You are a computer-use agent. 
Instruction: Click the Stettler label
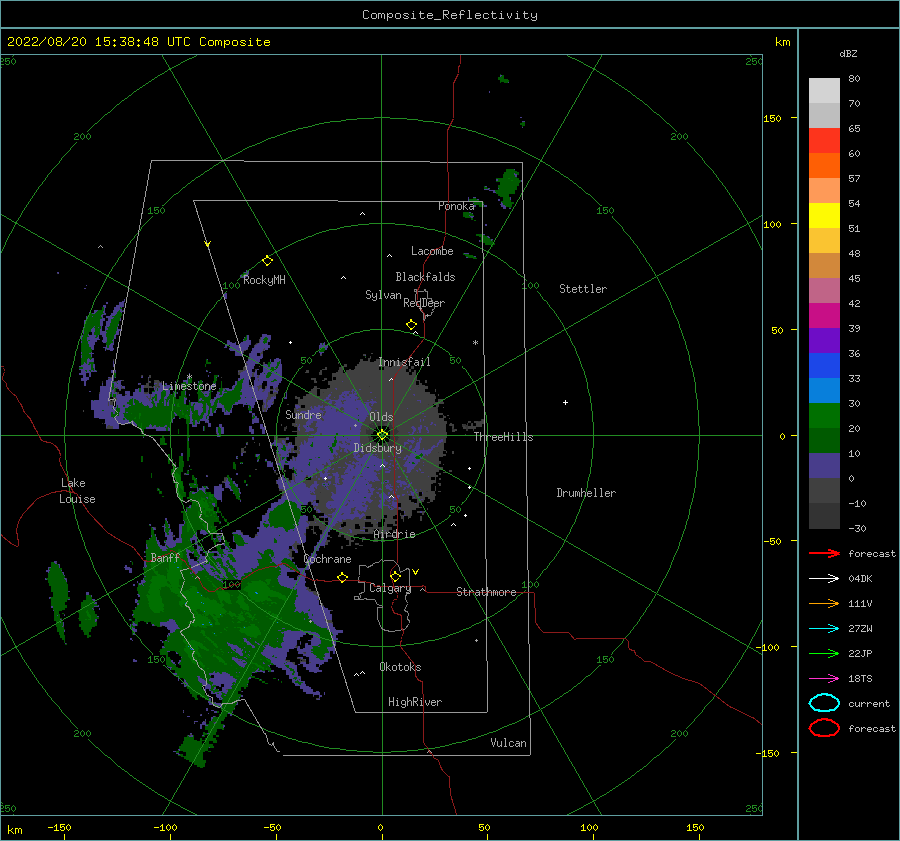tap(583, 289)
